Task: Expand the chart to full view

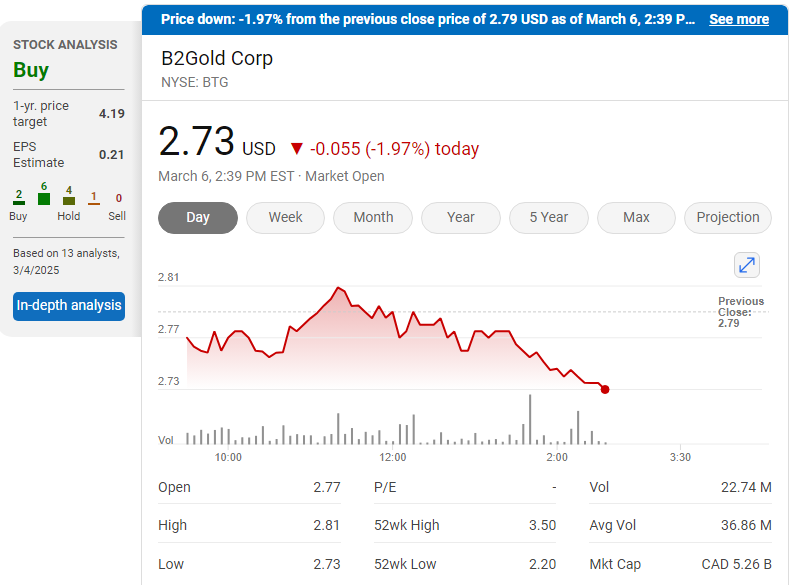Action: [x=747, y=265]
